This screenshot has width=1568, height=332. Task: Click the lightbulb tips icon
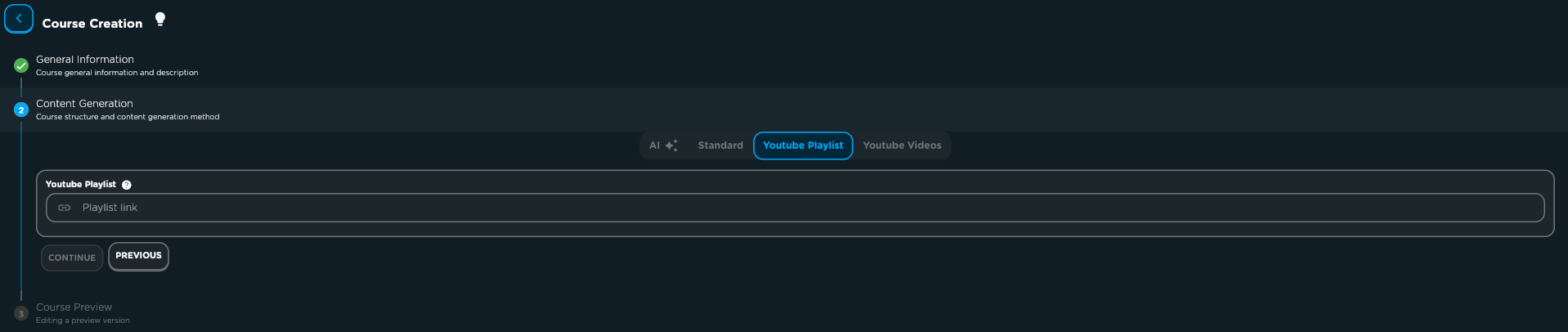[160, 19]
